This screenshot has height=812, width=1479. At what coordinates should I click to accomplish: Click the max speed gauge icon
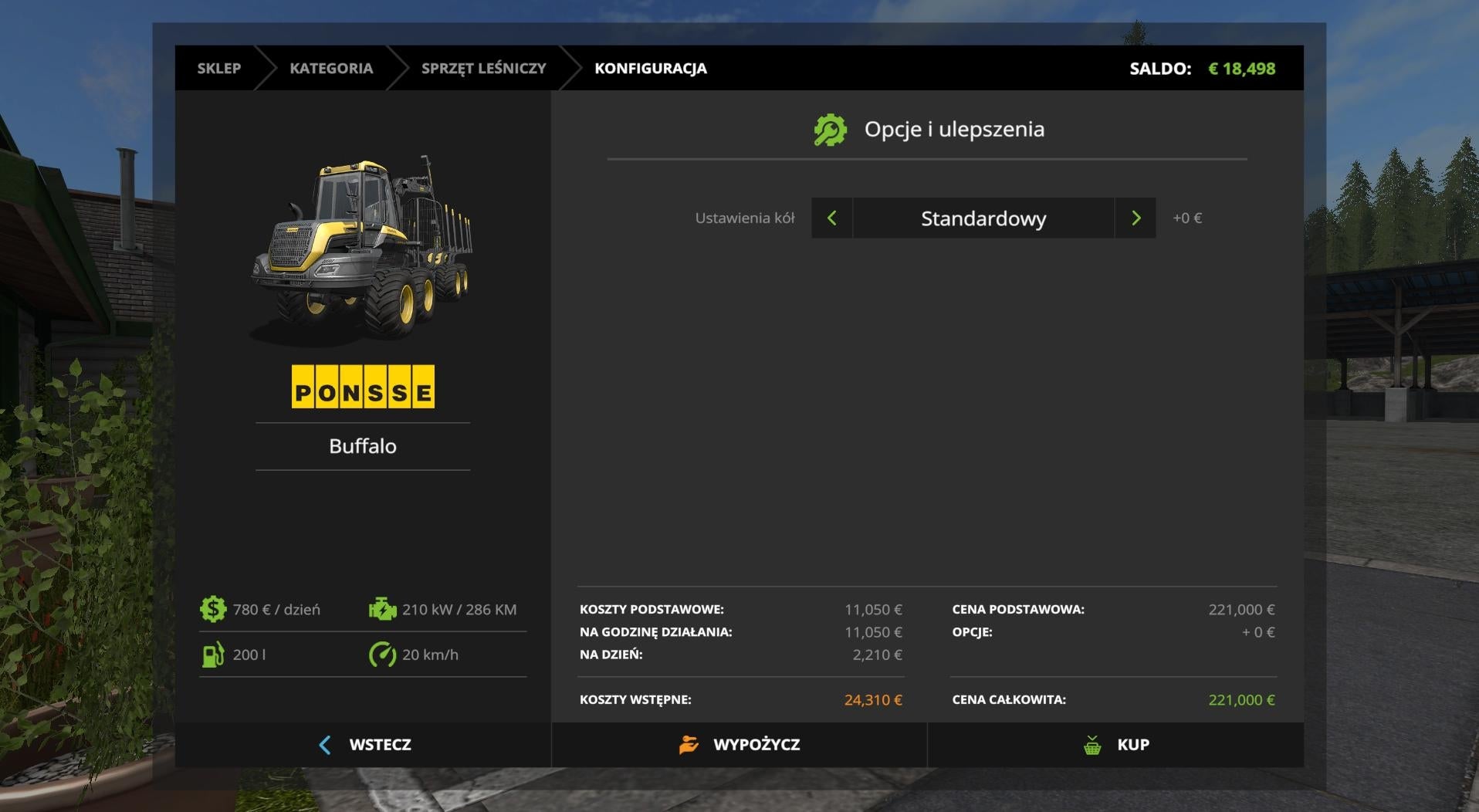[x=382, y=655]
